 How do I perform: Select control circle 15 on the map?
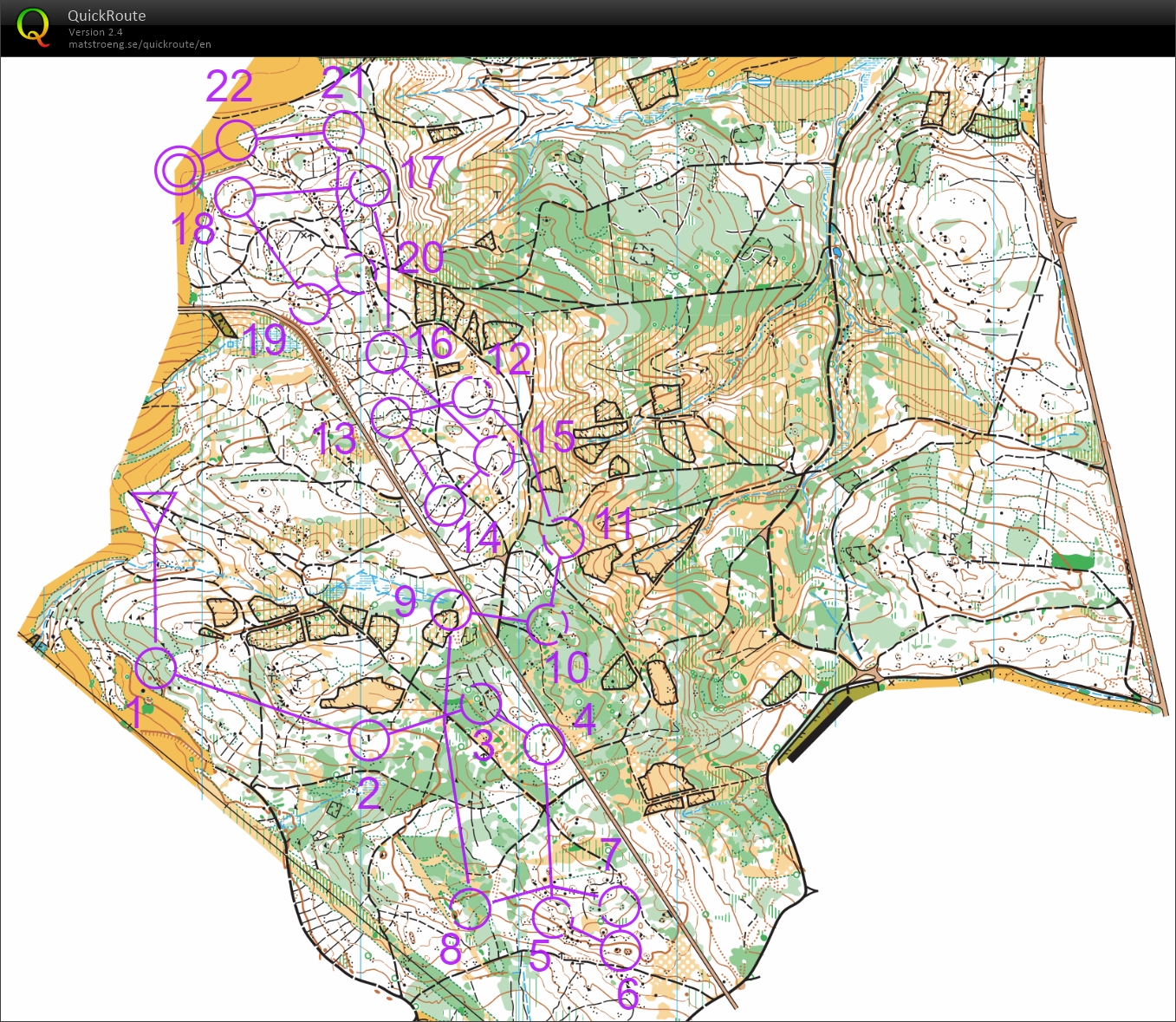(494, 456)
